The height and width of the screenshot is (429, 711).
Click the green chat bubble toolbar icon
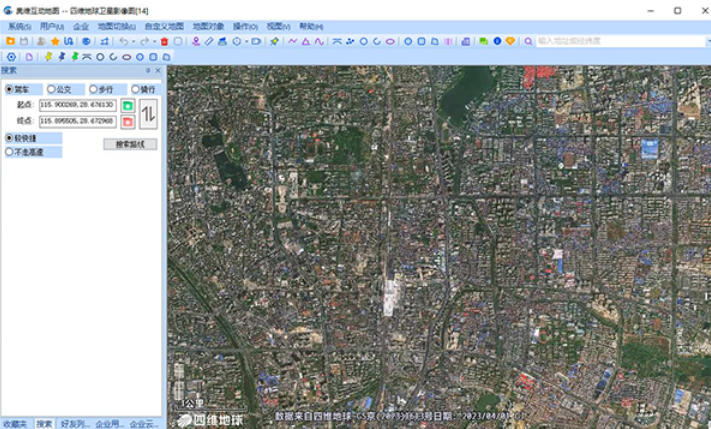click(x=483, y=42)
